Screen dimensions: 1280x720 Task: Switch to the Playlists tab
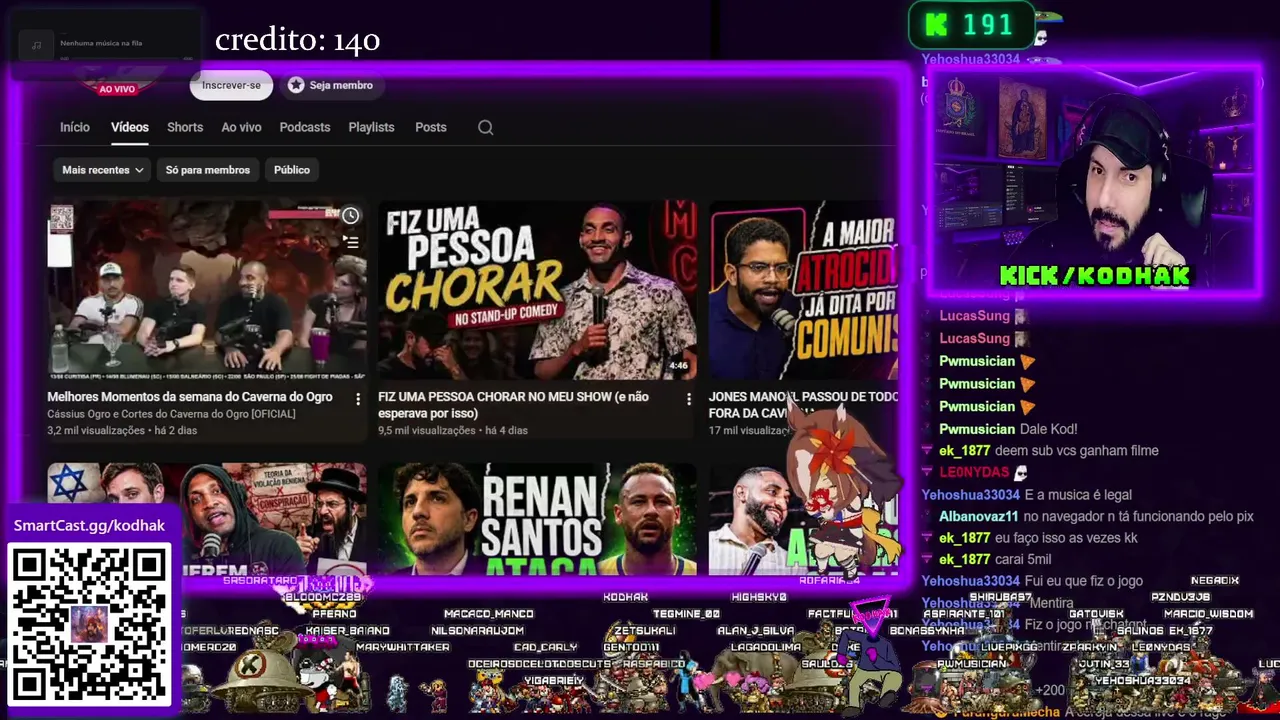coord(371,127)
